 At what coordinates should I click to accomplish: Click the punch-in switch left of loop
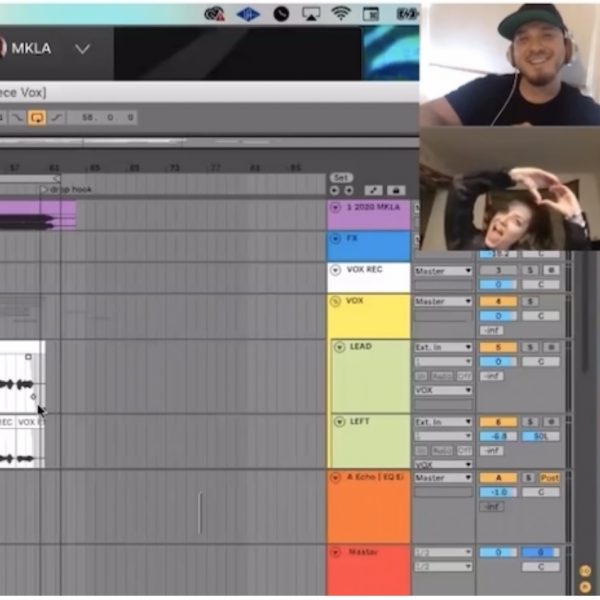click(x=17, y=117)
